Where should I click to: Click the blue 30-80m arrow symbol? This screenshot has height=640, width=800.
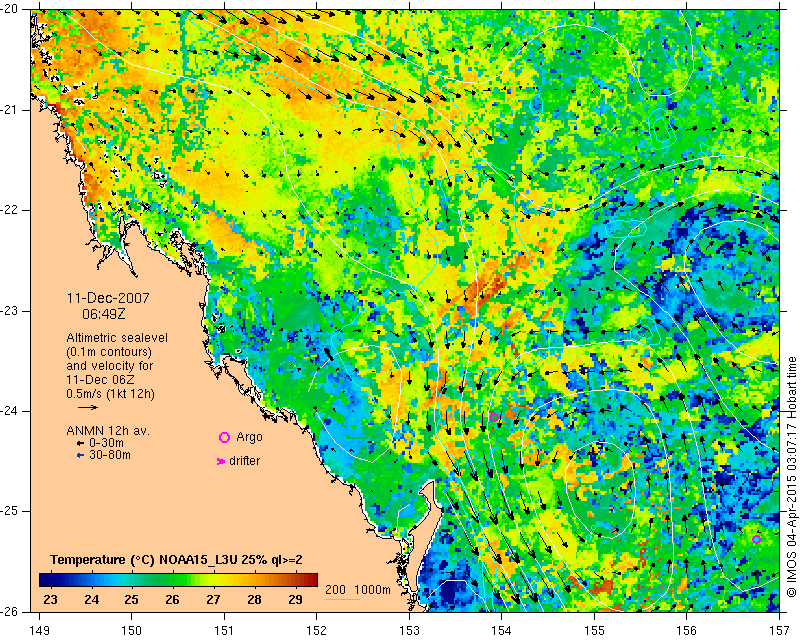[80, 455]
